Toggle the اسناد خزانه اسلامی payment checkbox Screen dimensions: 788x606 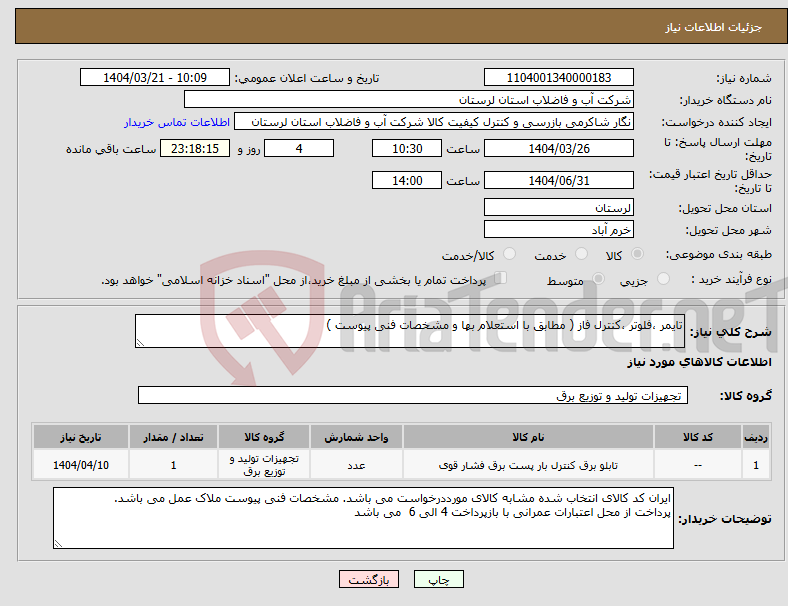coord(501,278)
